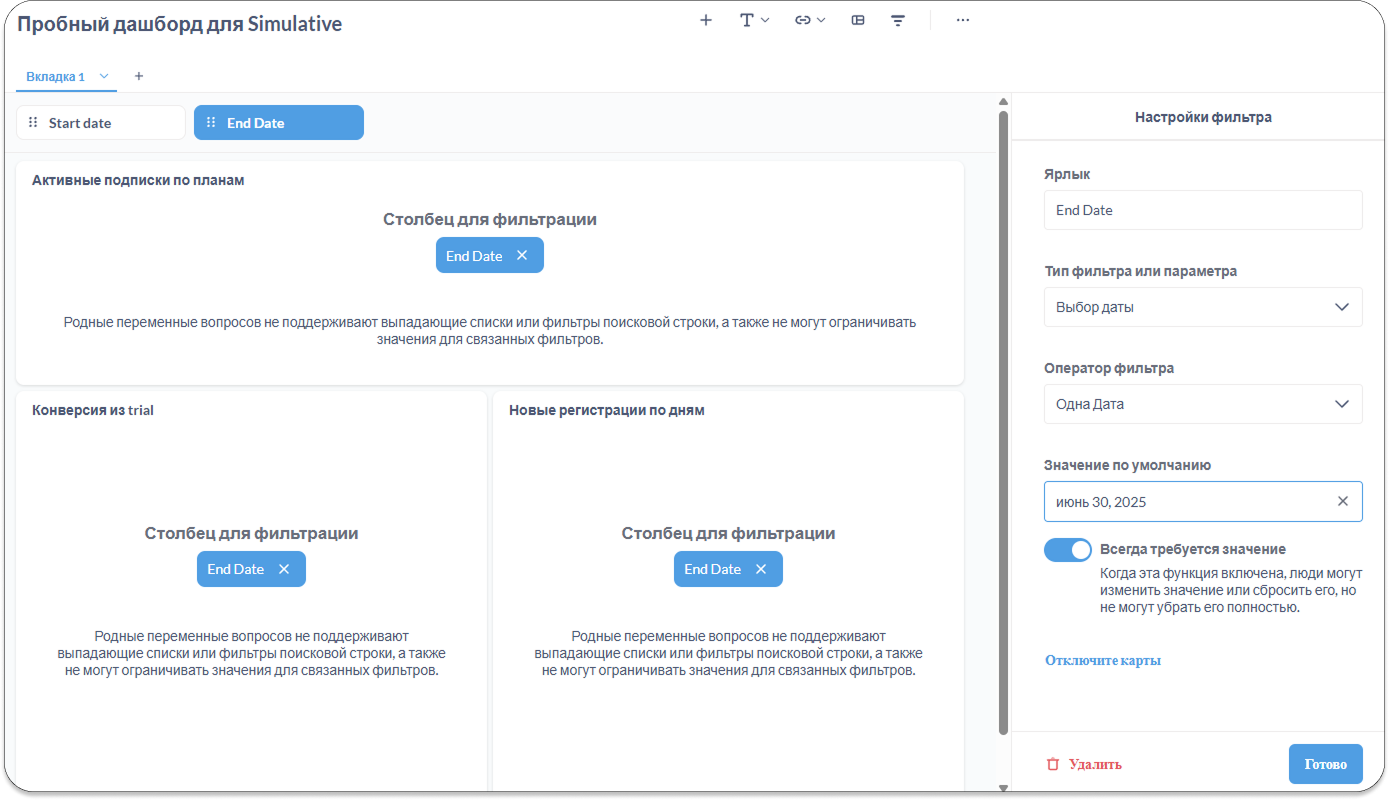1389x800 pixels.
Task: Click the Удалить delete button
Action: coord(1084,764)
